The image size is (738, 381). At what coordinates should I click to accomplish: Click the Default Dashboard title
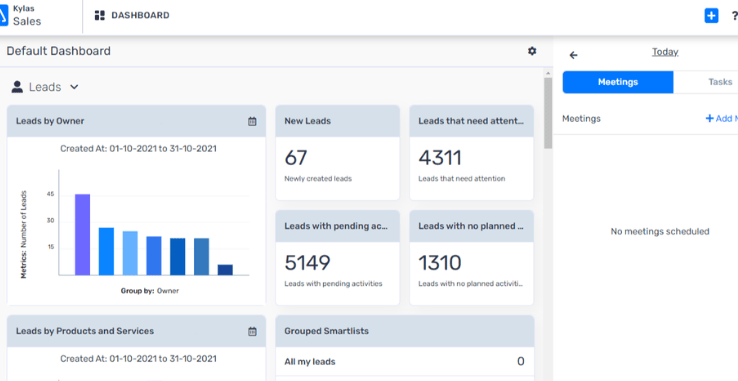click(59, 51)
